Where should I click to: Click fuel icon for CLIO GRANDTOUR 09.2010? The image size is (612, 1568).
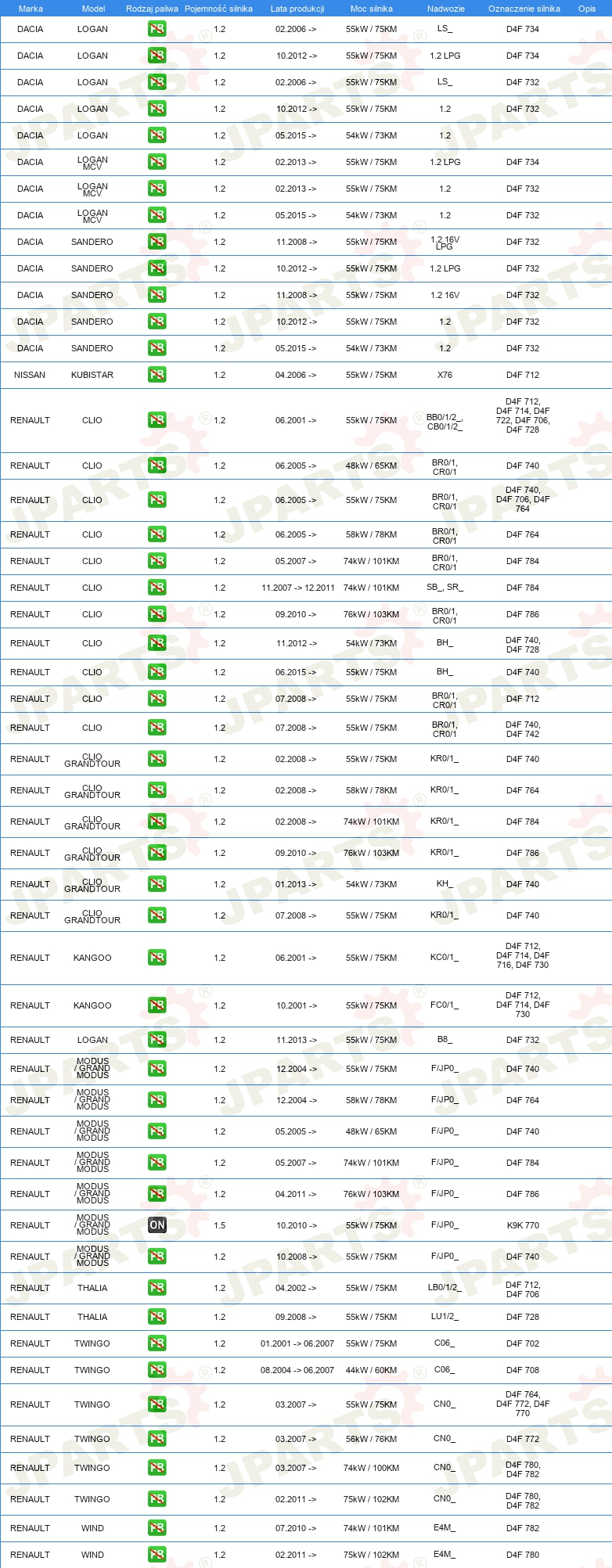[x=157, y=853]
